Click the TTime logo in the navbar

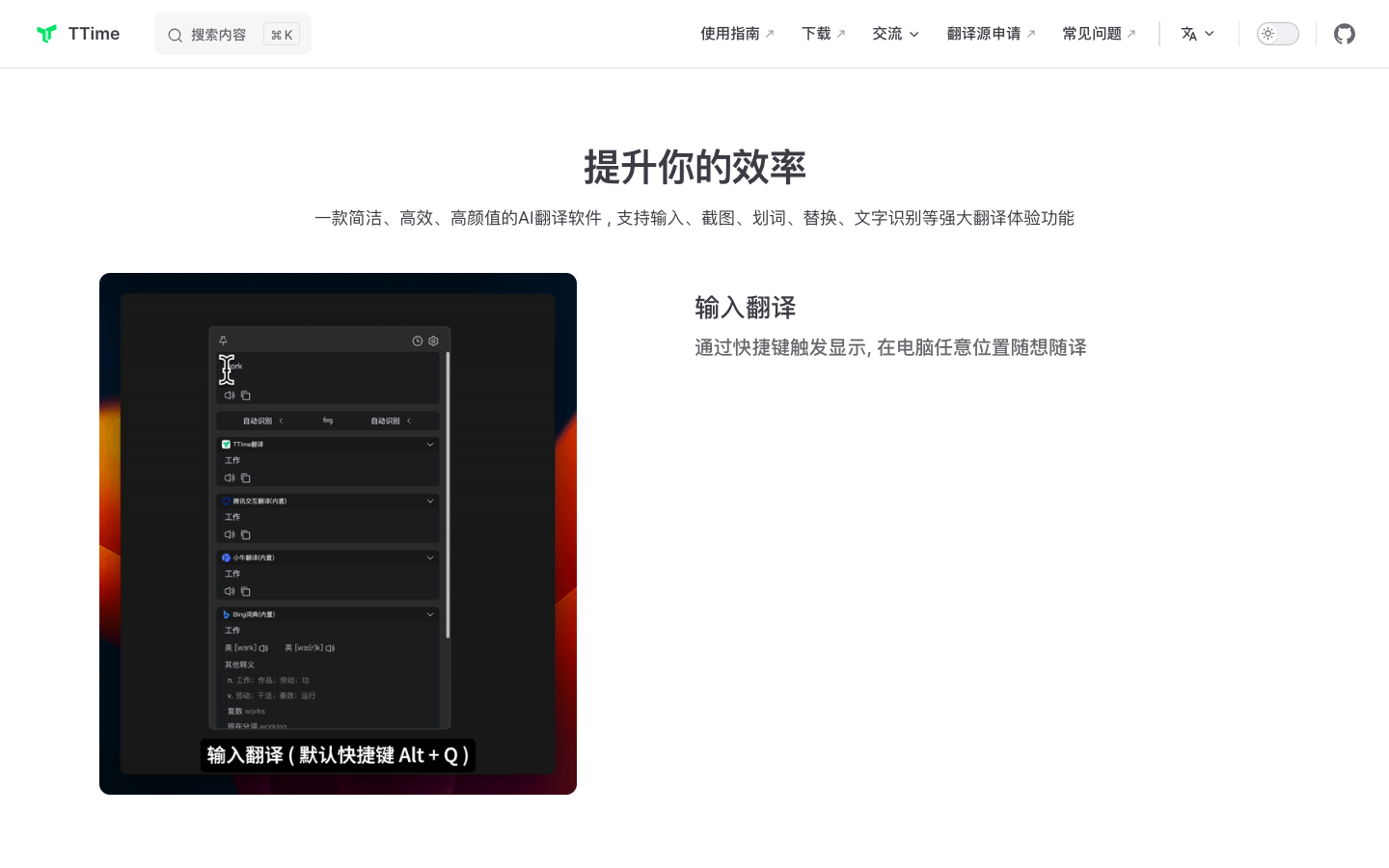(77, 33)
